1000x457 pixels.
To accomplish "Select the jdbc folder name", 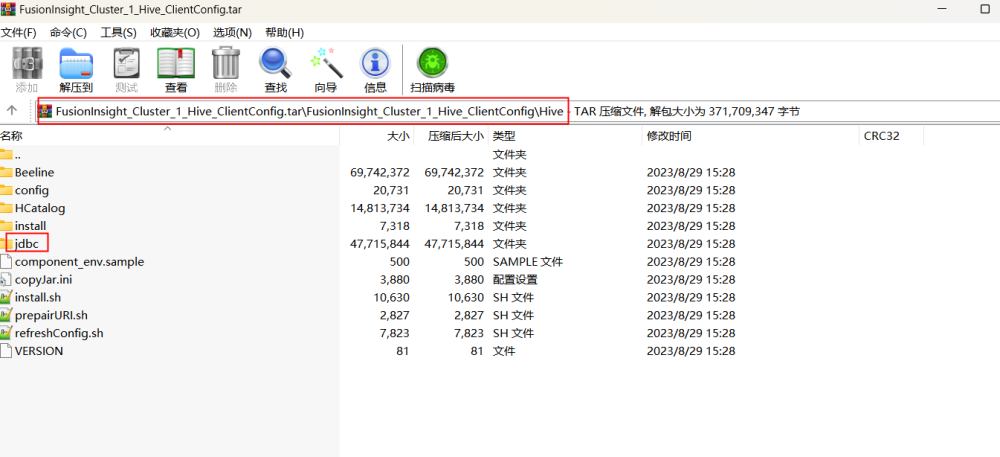I will click(x=26, y=243).
